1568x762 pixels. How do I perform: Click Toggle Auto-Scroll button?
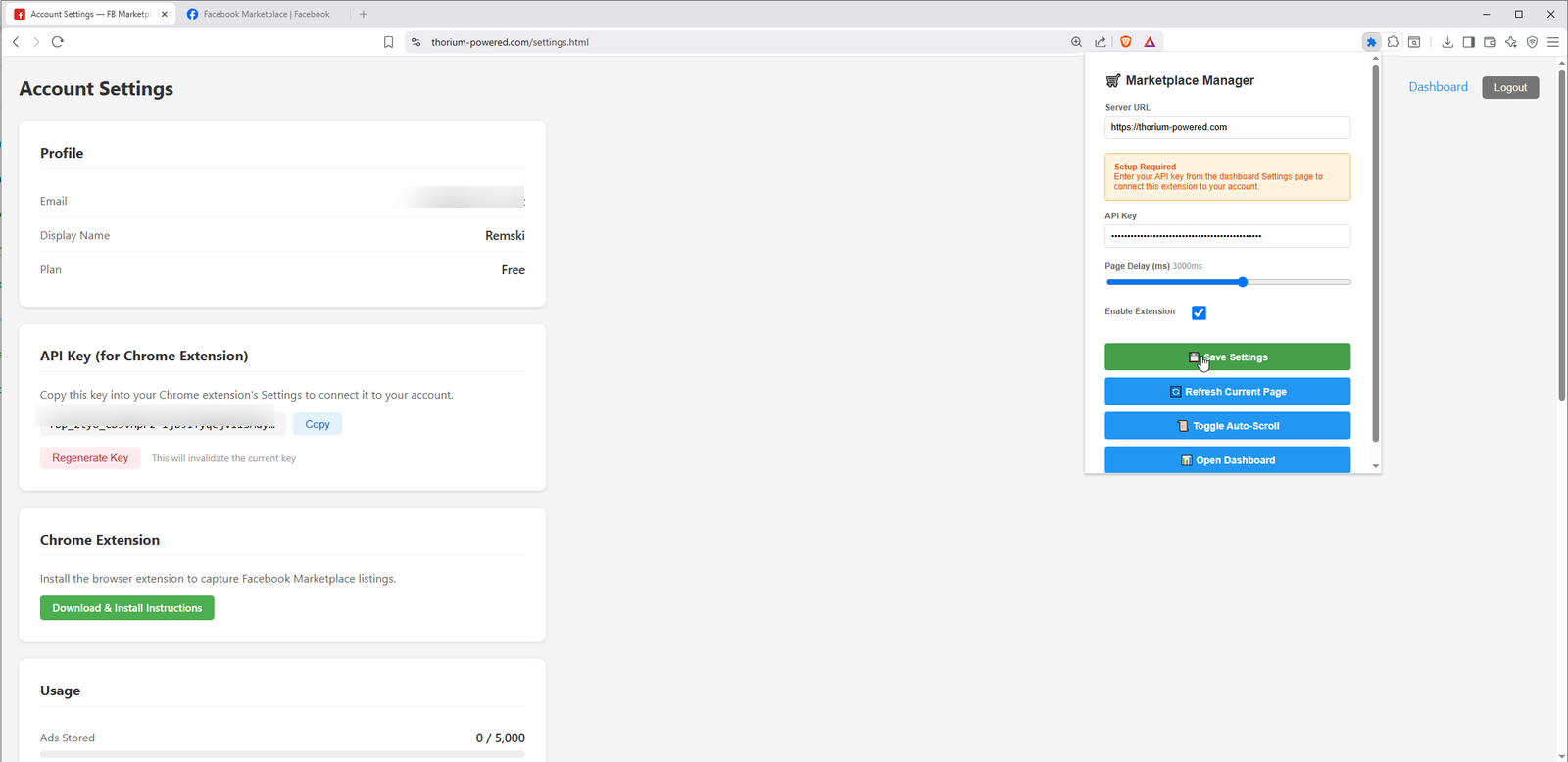point(1227,425)
